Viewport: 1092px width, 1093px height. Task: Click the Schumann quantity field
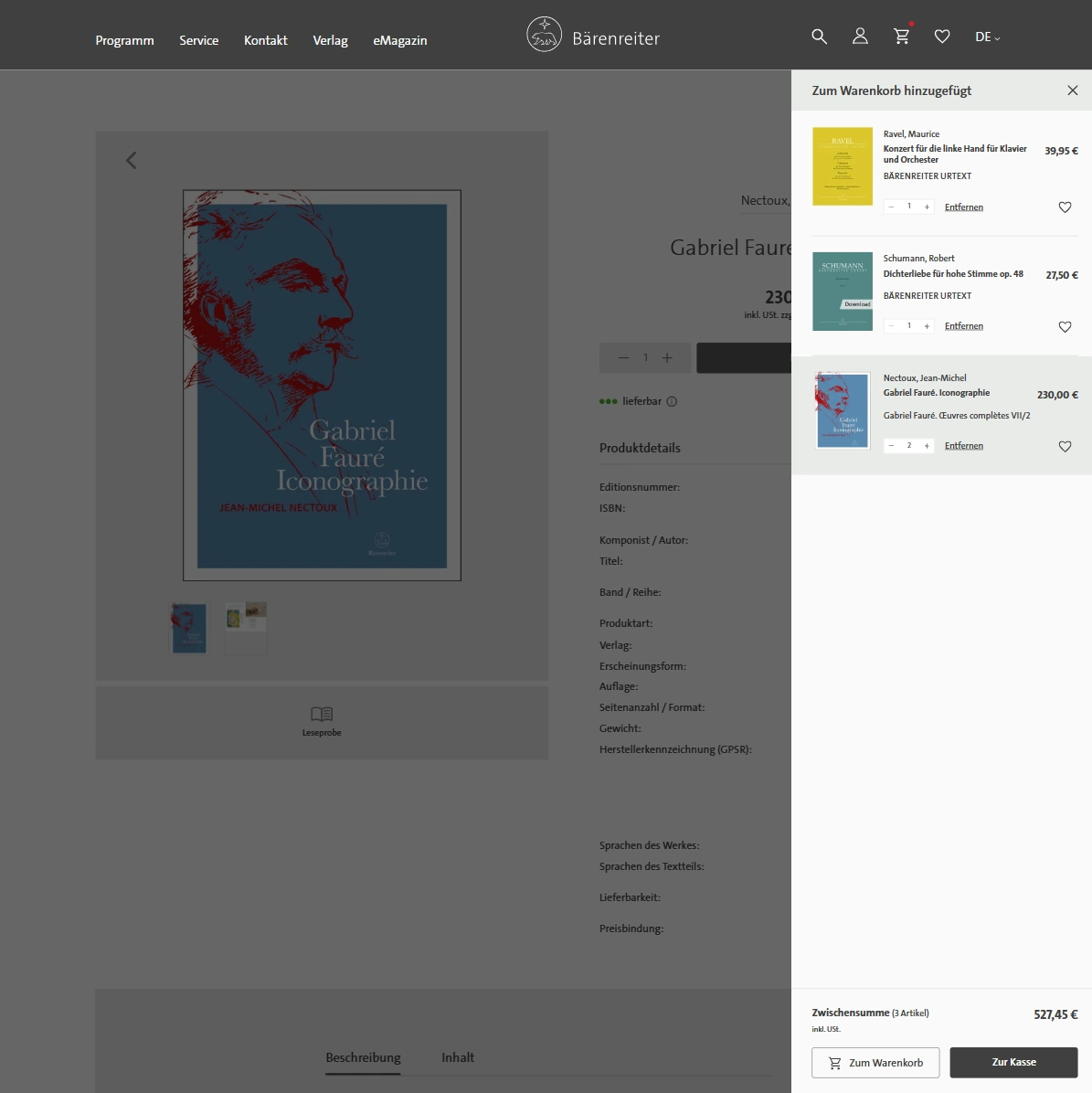click(909, 326)
